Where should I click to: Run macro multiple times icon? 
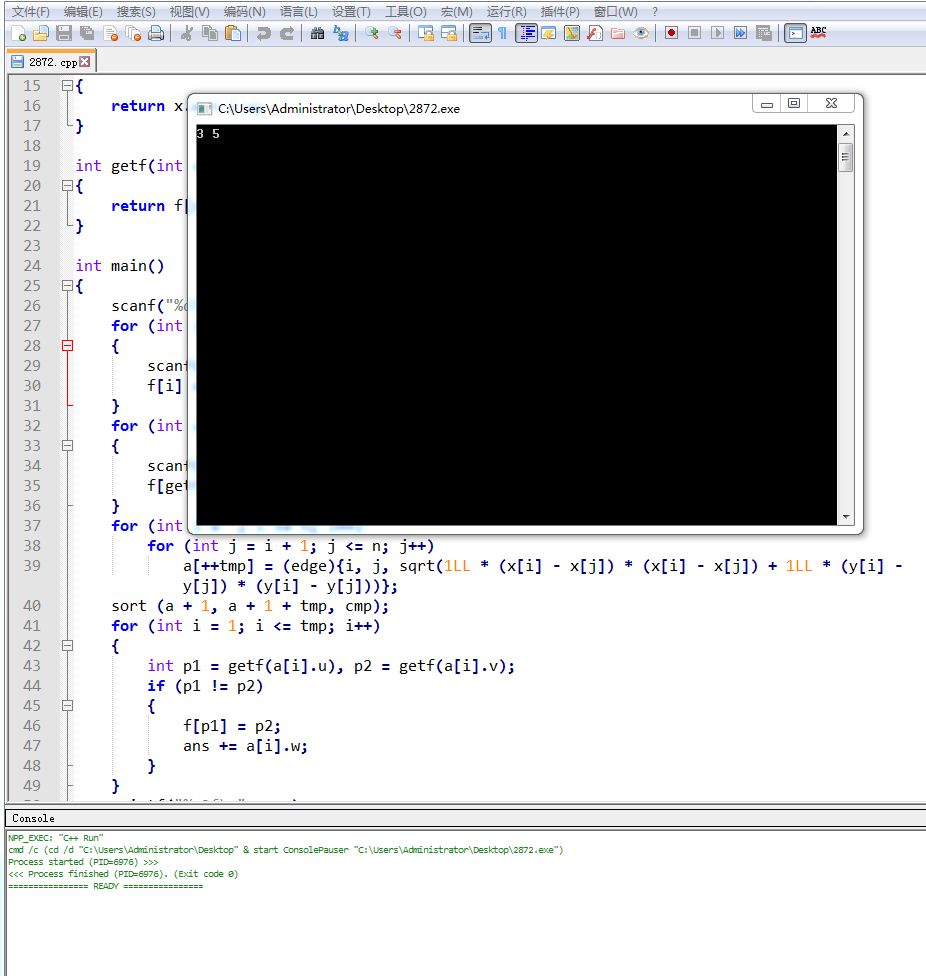click(x=741, y=33)
